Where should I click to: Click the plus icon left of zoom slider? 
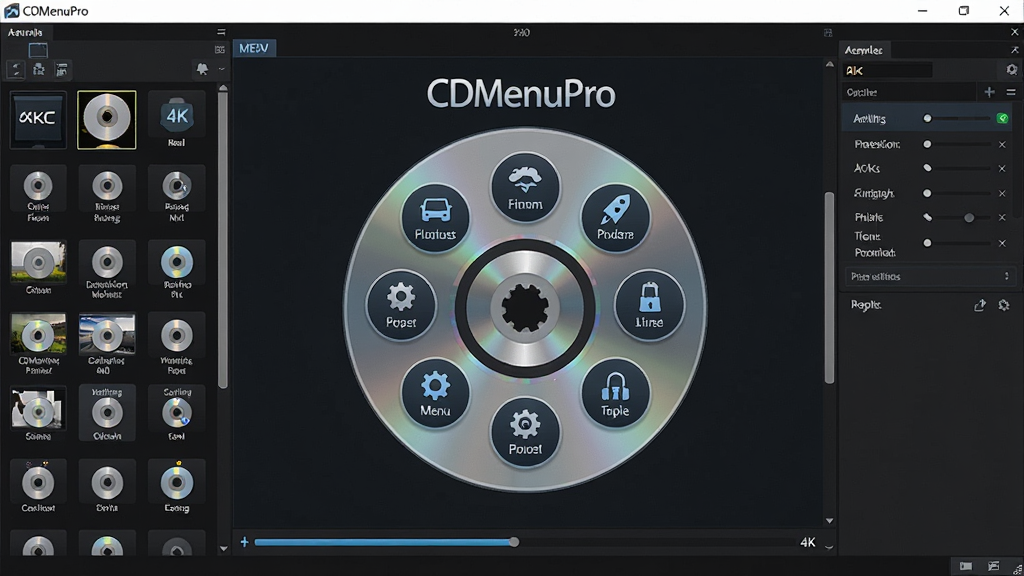point(244,542)
